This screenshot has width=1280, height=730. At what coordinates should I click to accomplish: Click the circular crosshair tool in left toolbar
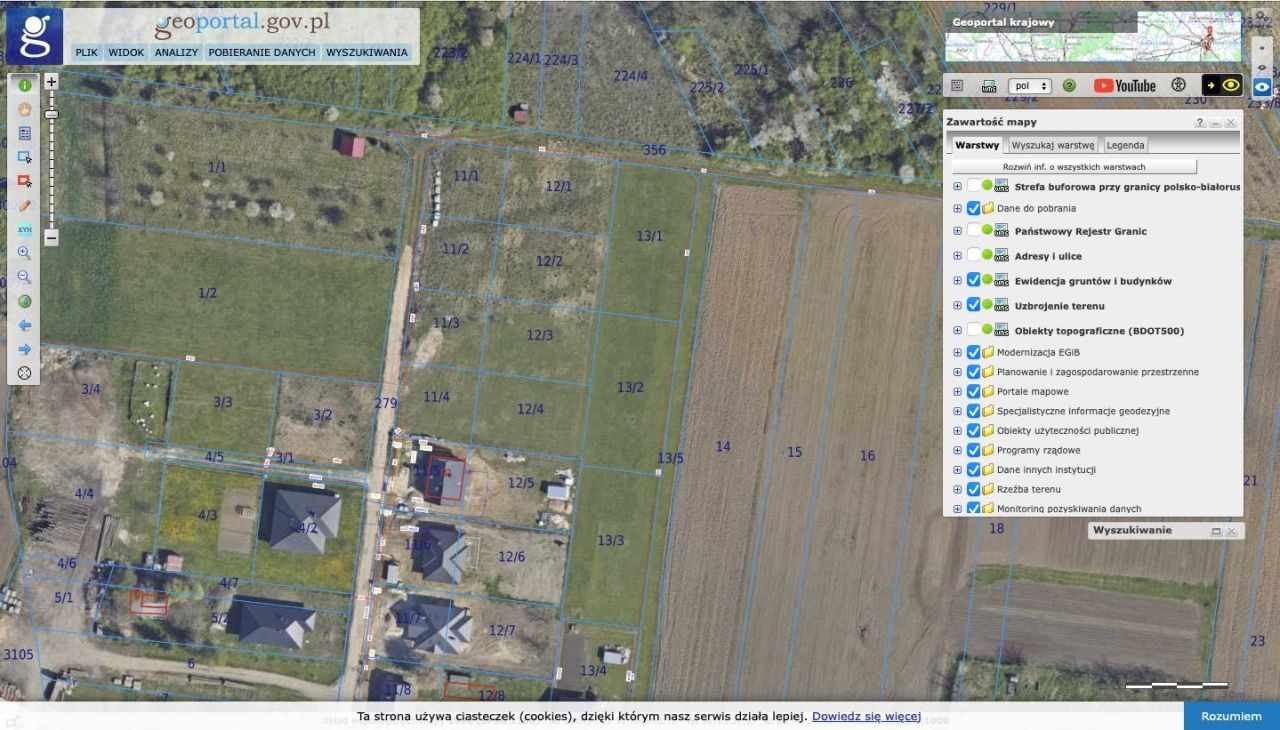pos(25,373)
